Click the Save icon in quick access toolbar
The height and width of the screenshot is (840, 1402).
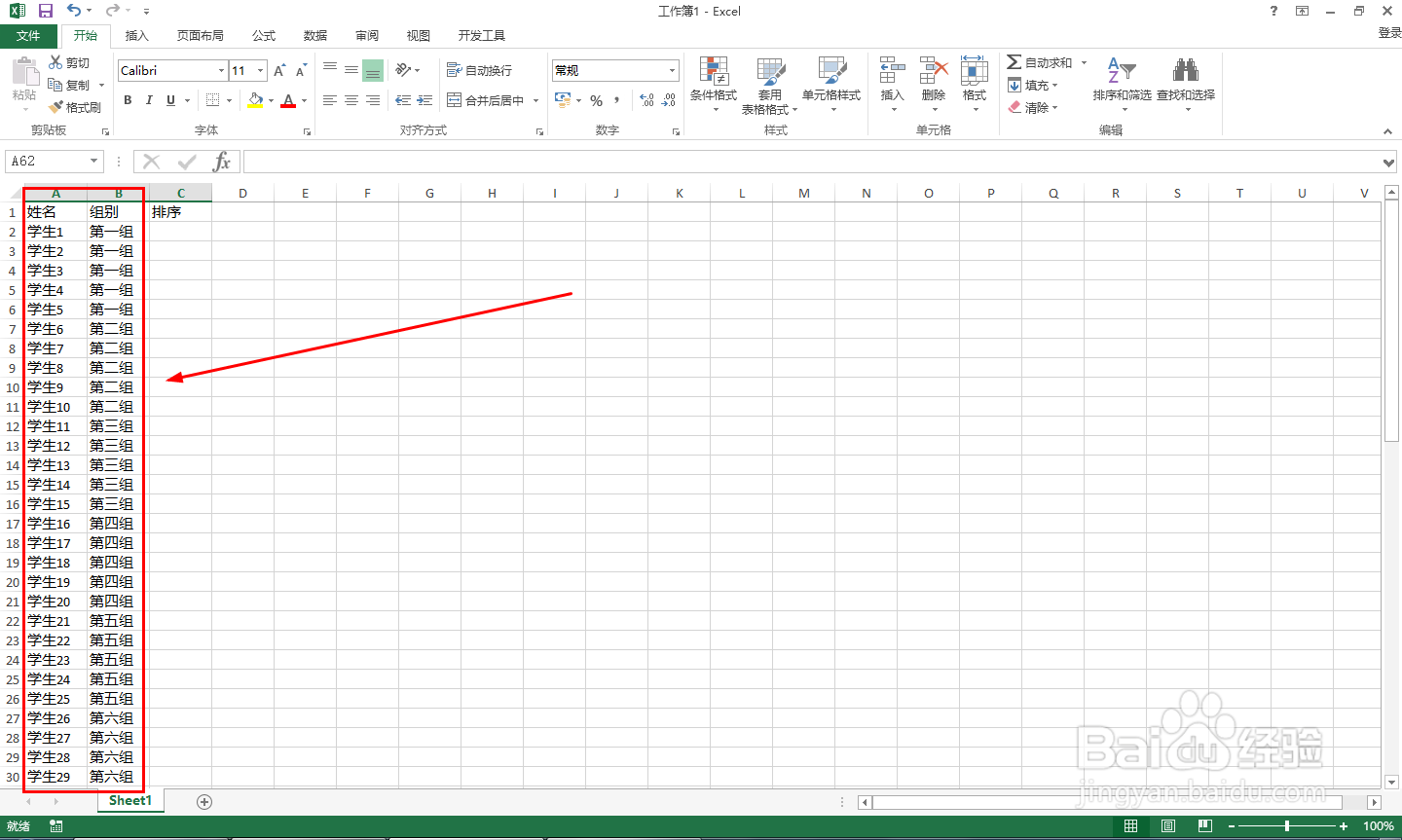click(45, 11)
